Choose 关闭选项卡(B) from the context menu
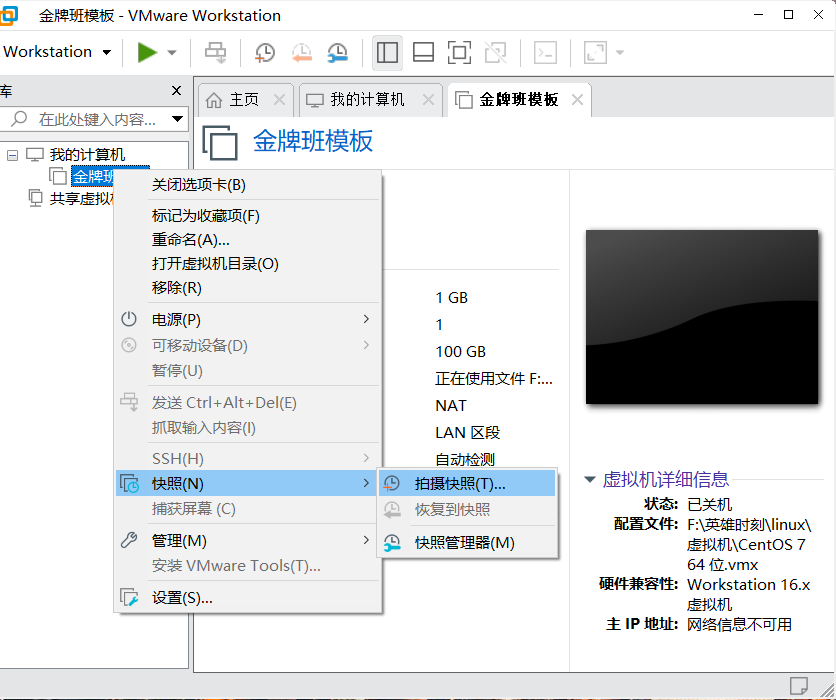The height and width of the screenshot is (700, 836). coord(248,185)
